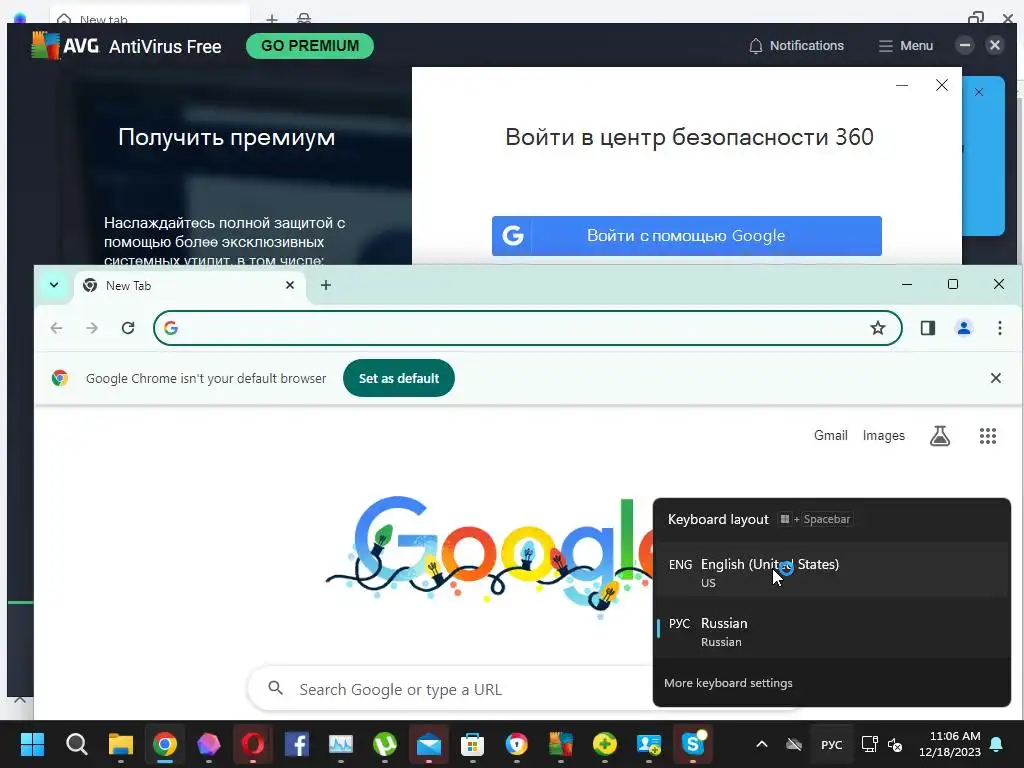
Task: Select English (United States) keyboard layout
Action: 832,571
